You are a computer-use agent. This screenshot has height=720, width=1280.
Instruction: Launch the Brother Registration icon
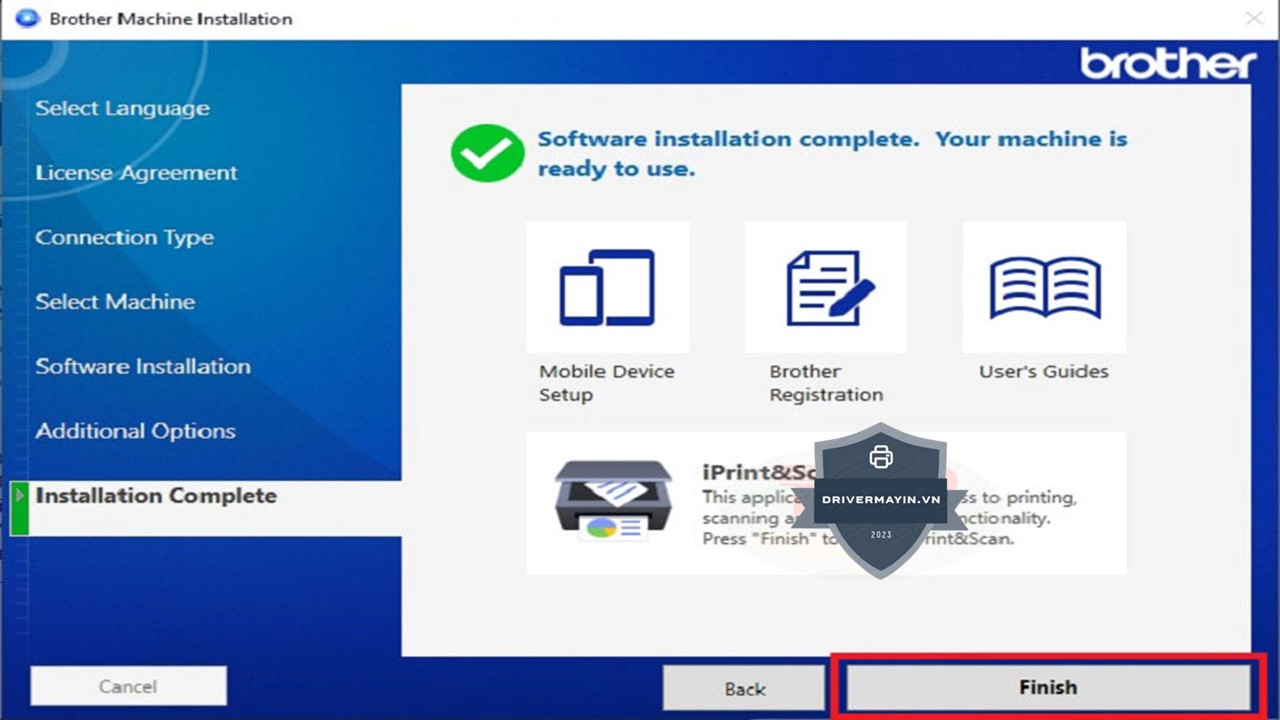825,288
